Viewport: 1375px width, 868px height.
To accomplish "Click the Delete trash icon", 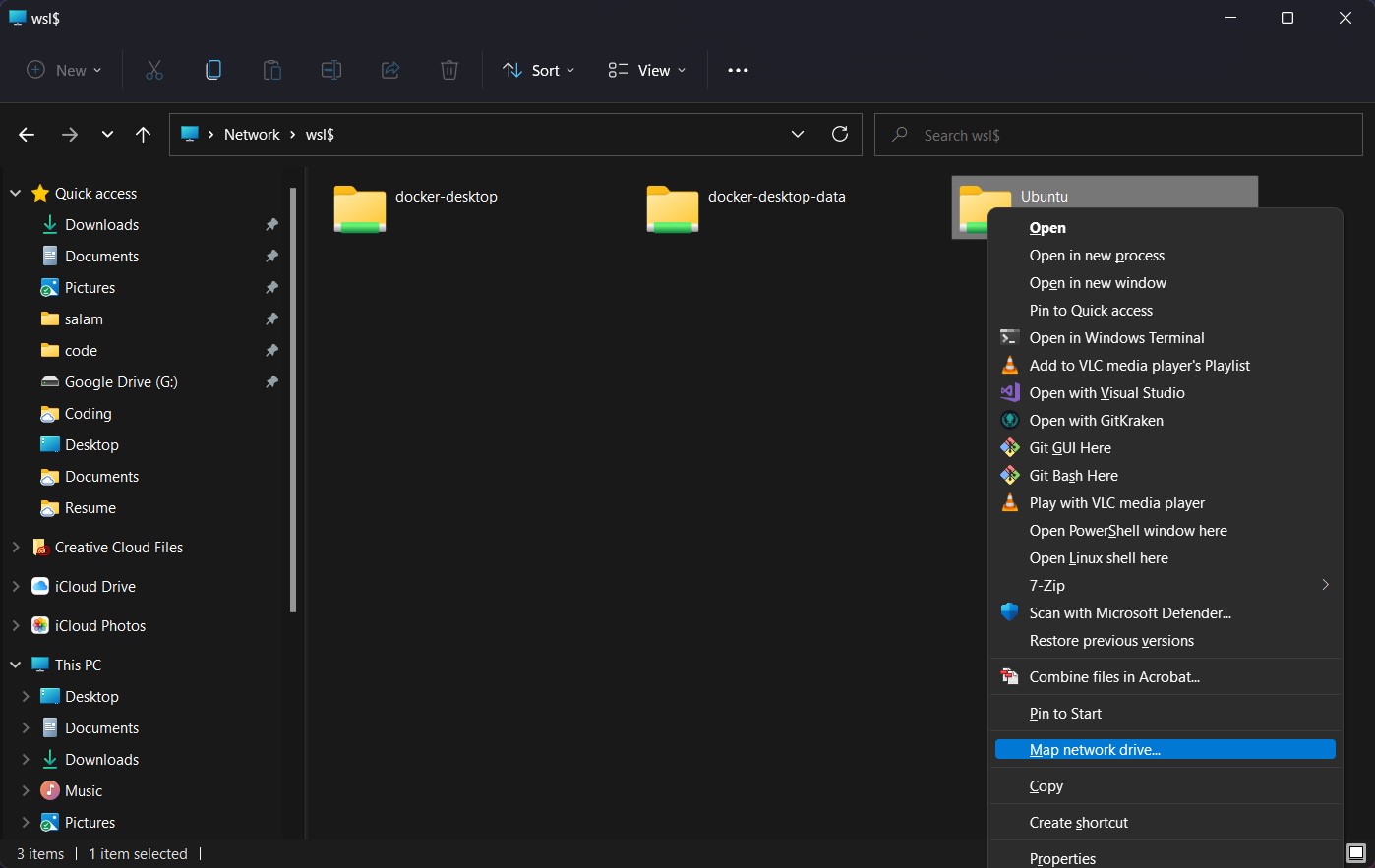I will 449,70.
